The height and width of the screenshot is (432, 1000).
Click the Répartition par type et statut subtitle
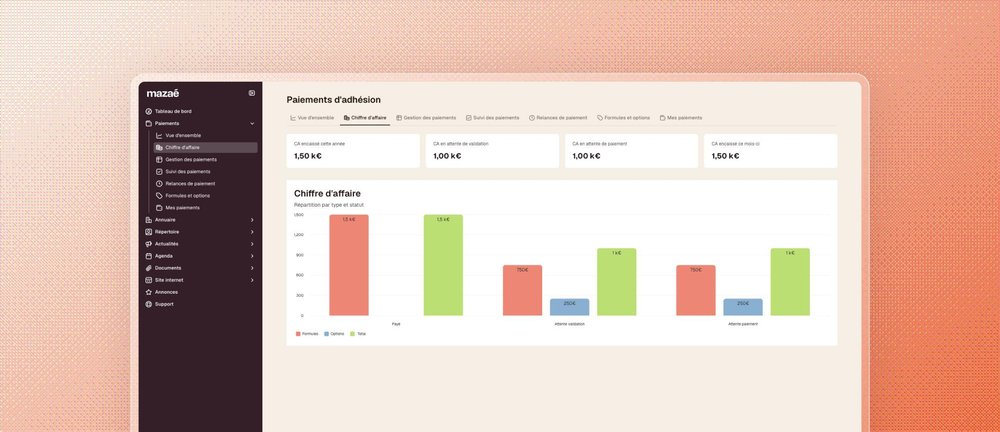(x=329, y=205)
